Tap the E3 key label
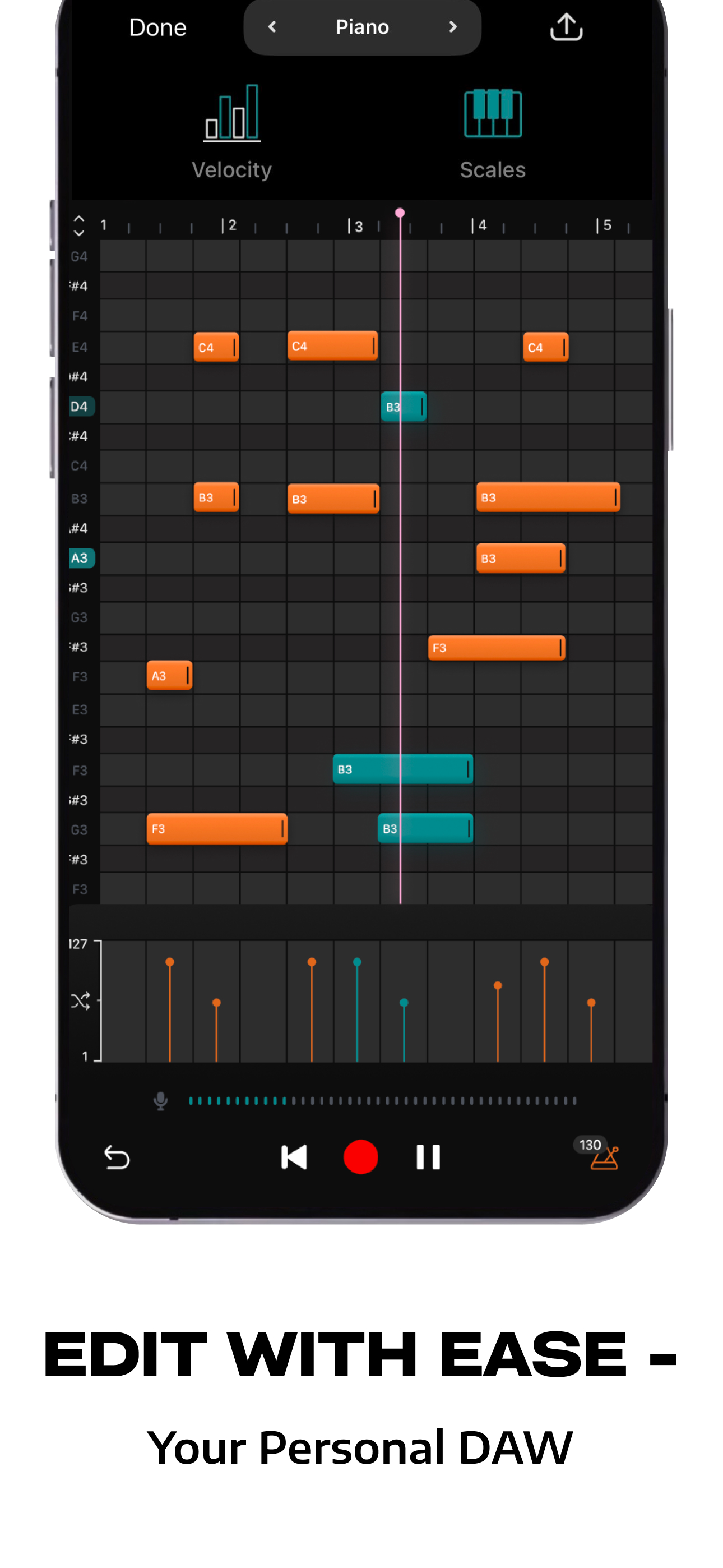This screenshot has width=723, height=1568. [80, 711]
